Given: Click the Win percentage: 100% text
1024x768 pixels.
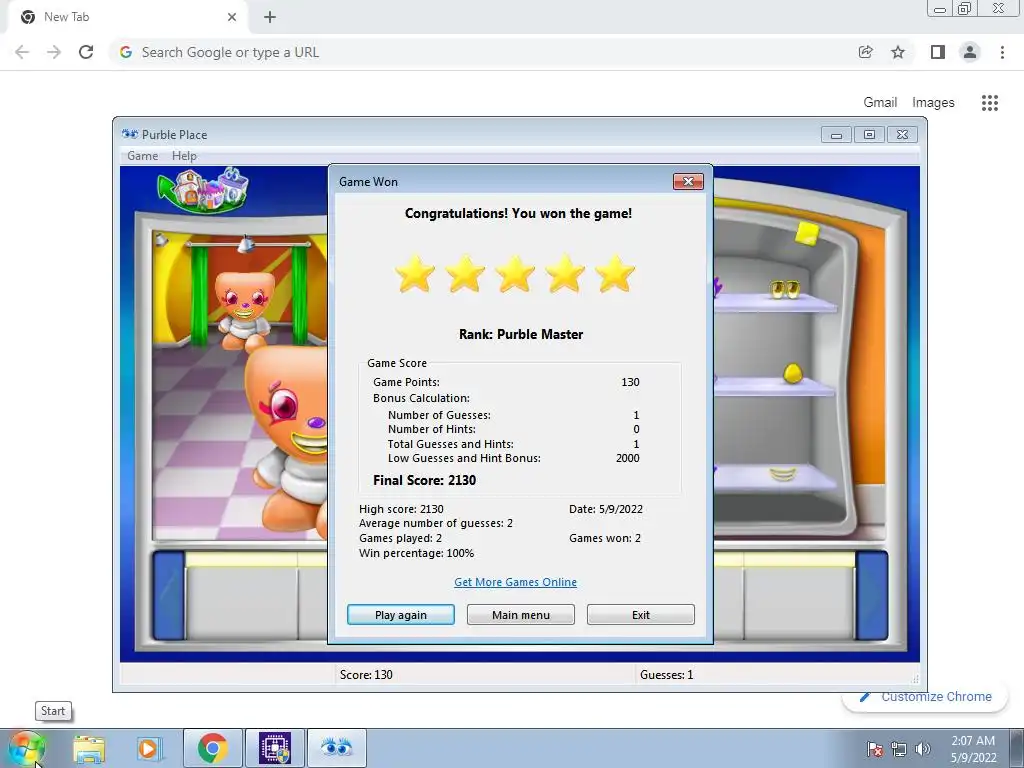Looking at the screenshot, I should click(416, 553).
